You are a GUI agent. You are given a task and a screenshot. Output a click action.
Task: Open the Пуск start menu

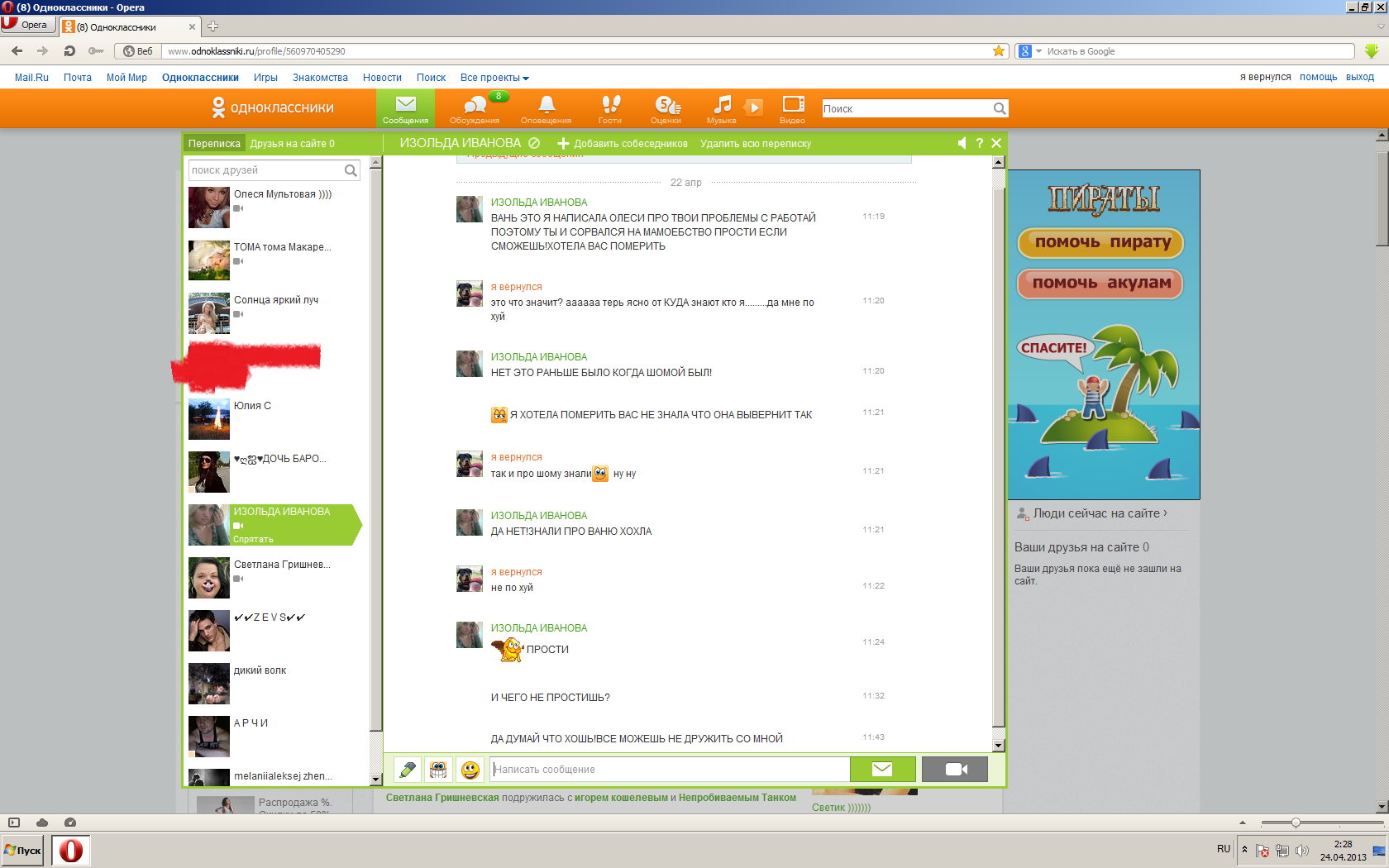coord(22,850)
